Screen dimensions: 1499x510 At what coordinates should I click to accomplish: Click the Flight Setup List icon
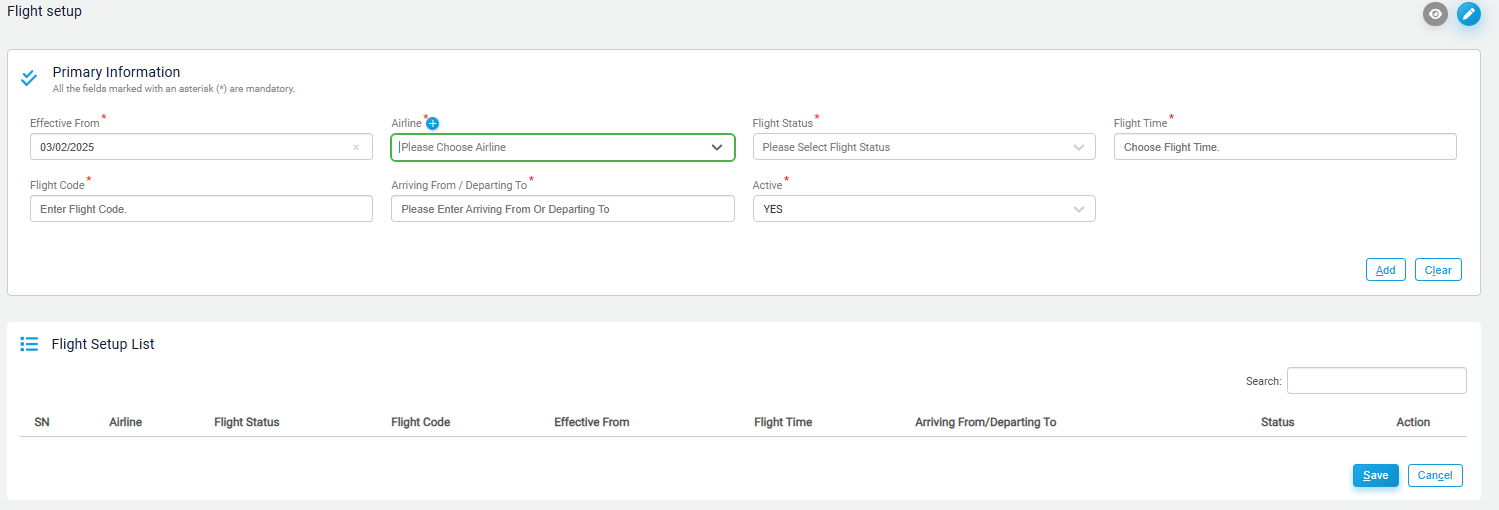point(29,344)
